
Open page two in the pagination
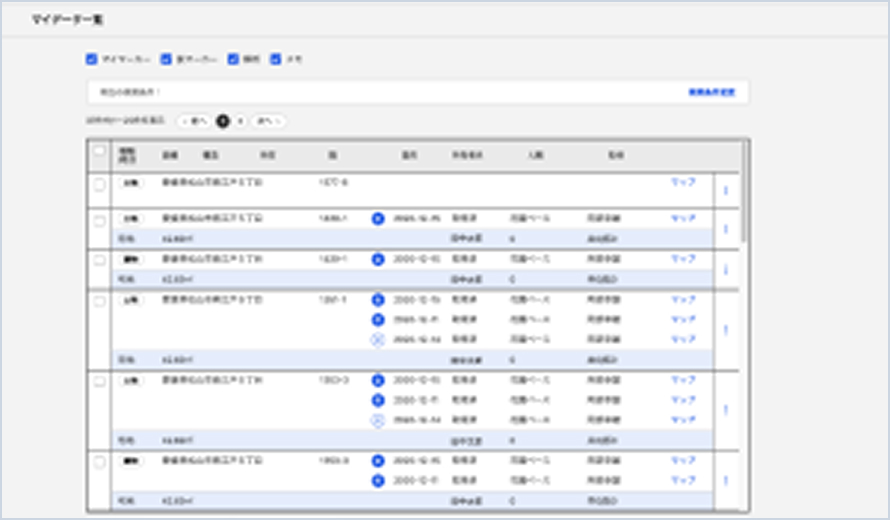pyautogui.click(x=241, y=121)
